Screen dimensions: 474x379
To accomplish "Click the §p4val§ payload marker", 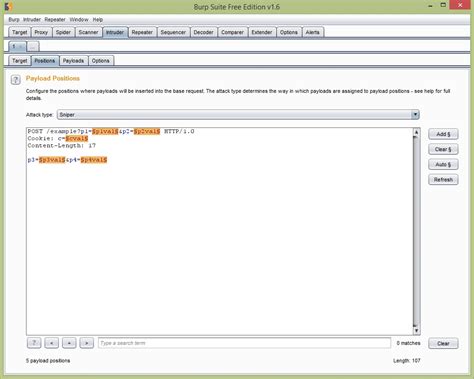I will pos(94,160).
